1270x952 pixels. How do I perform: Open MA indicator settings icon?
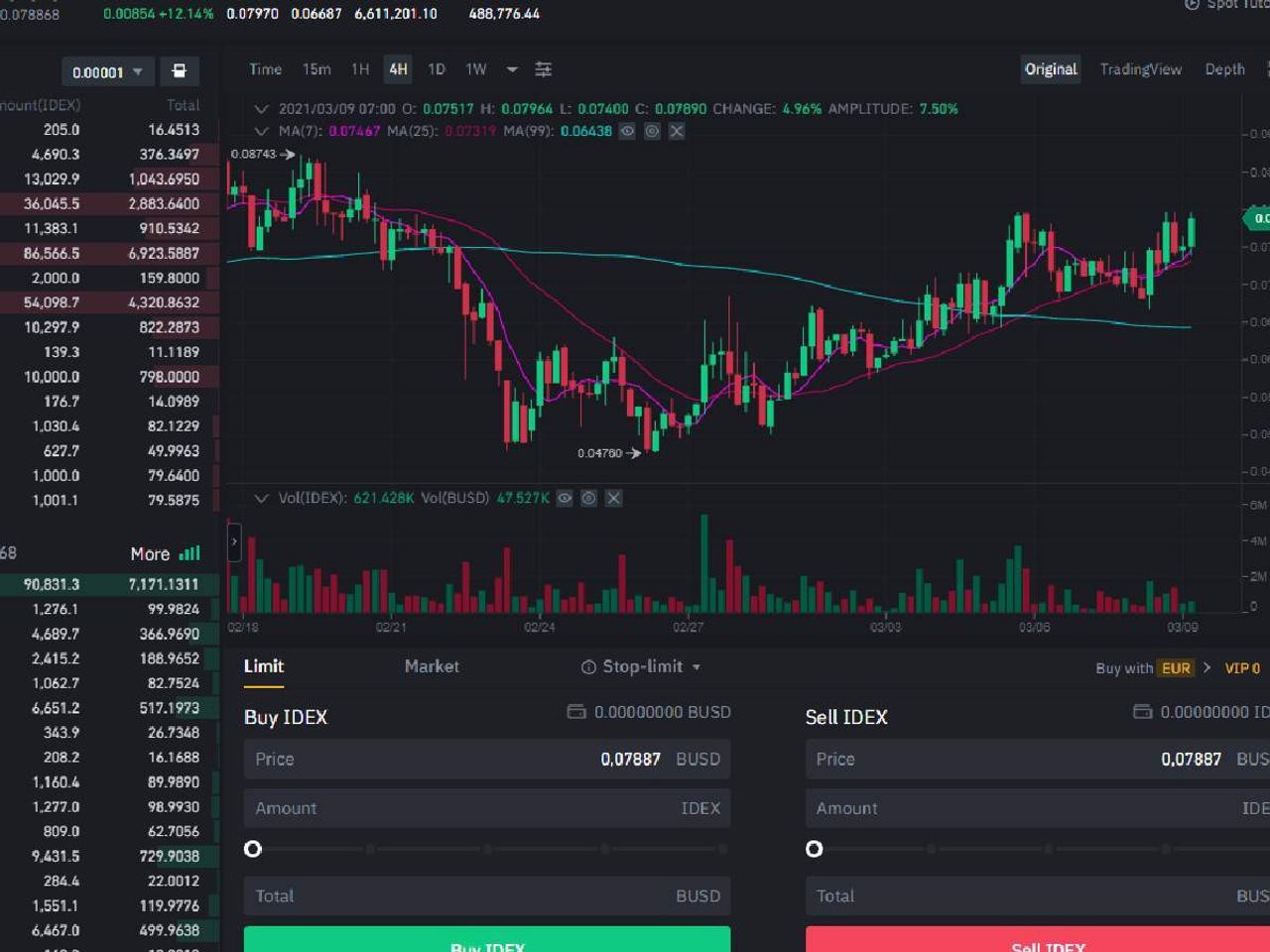(x=652, y=131)
